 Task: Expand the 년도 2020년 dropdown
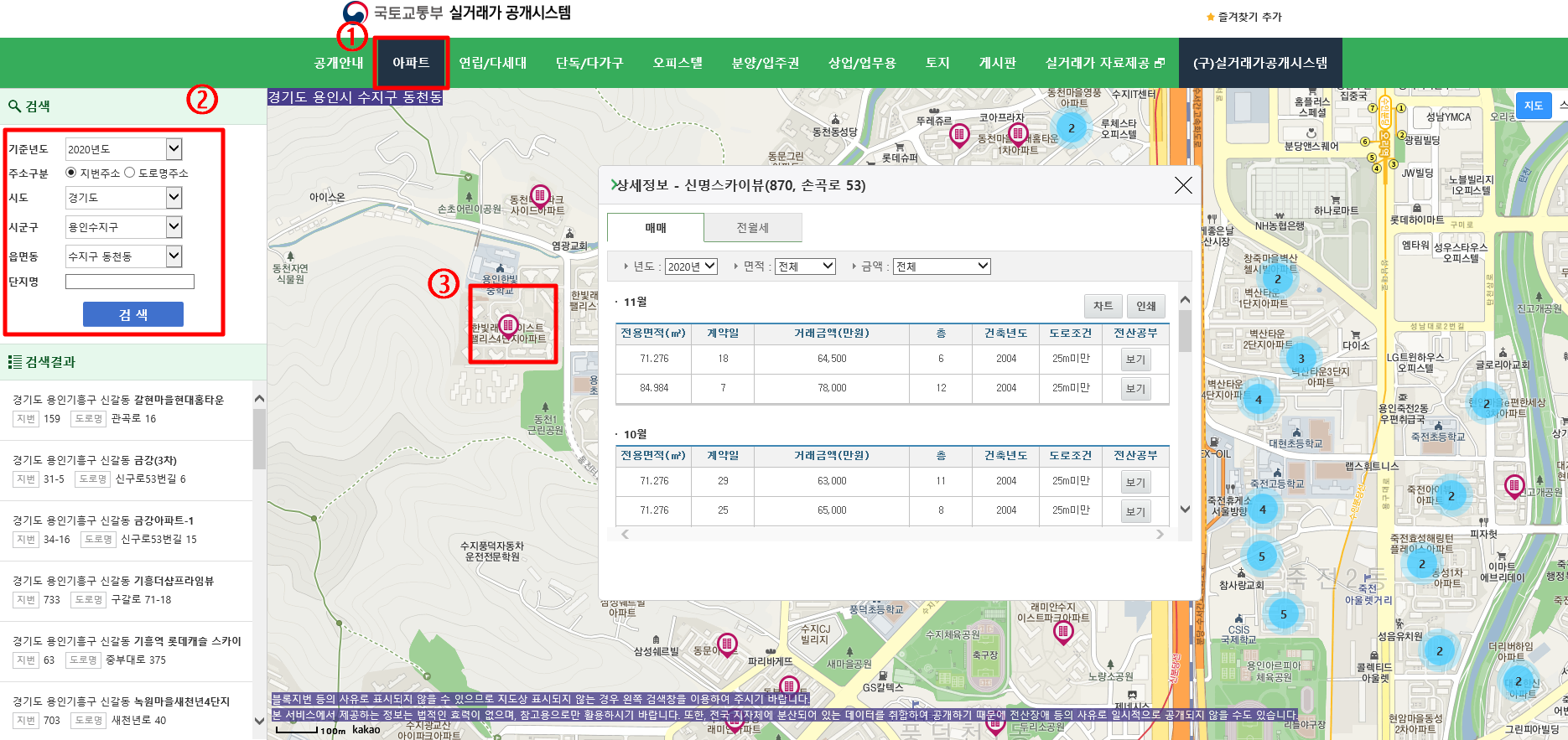click(x=692, y=267)
